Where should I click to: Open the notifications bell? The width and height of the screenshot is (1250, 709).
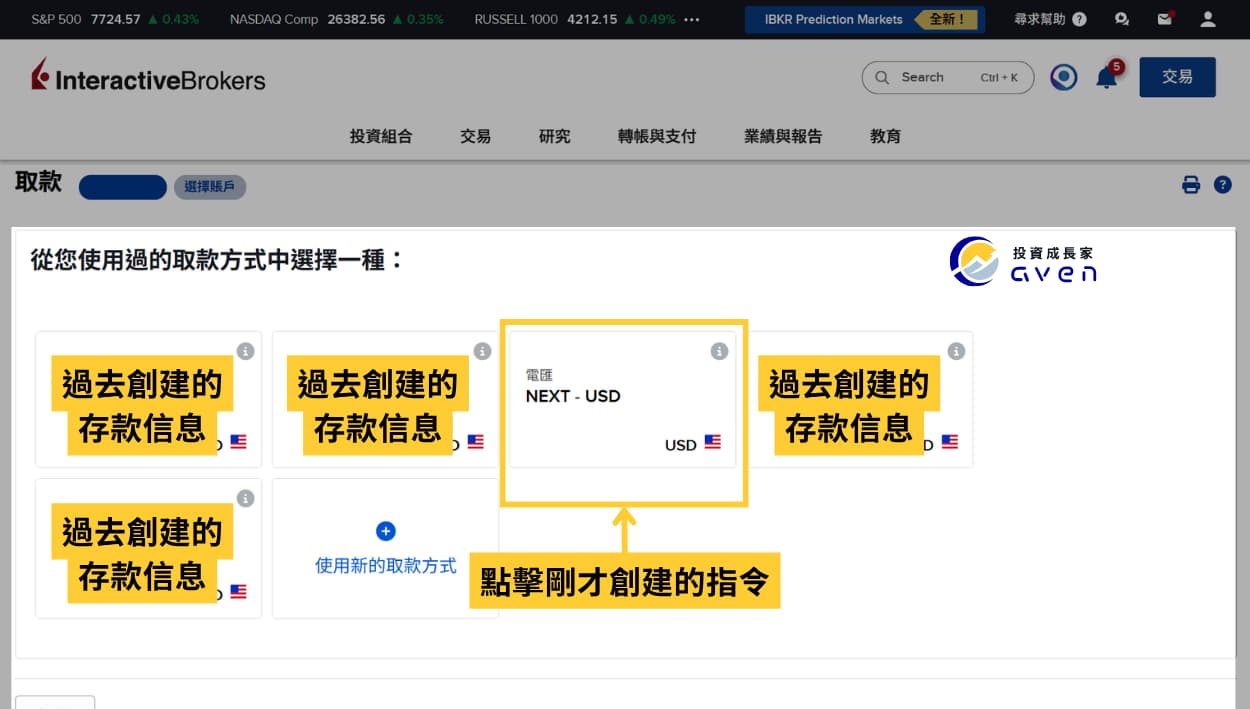coord(1107,77)
